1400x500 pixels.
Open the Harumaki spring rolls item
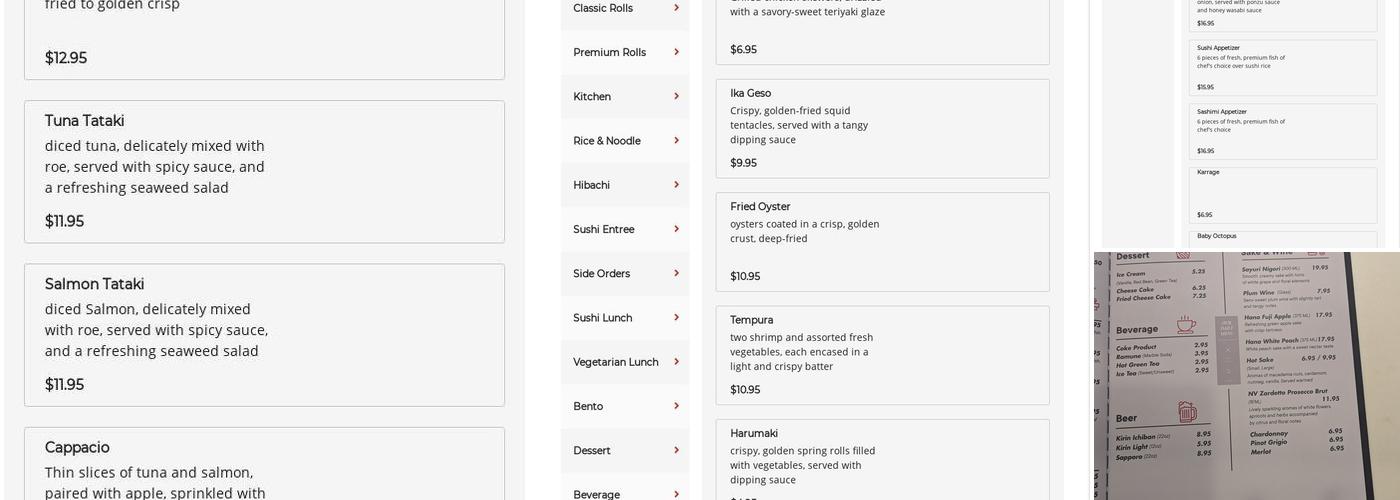pyautogui.click(x=882, y=461)
